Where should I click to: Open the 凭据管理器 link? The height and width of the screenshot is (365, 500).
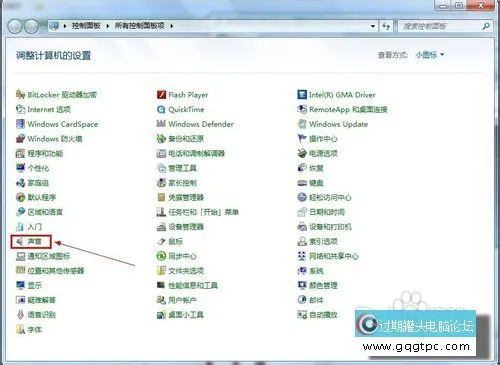pos(186,197)
